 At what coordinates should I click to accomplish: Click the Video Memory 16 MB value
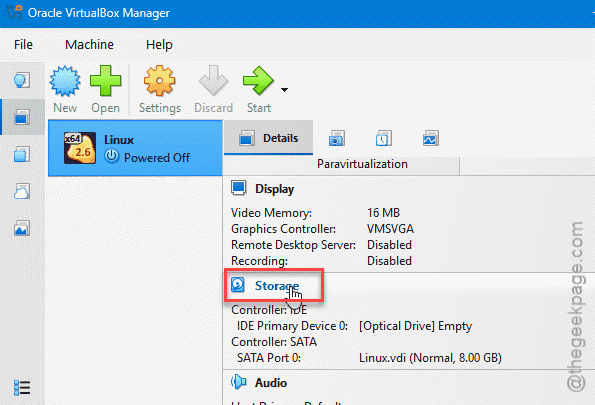click(383, 213)
